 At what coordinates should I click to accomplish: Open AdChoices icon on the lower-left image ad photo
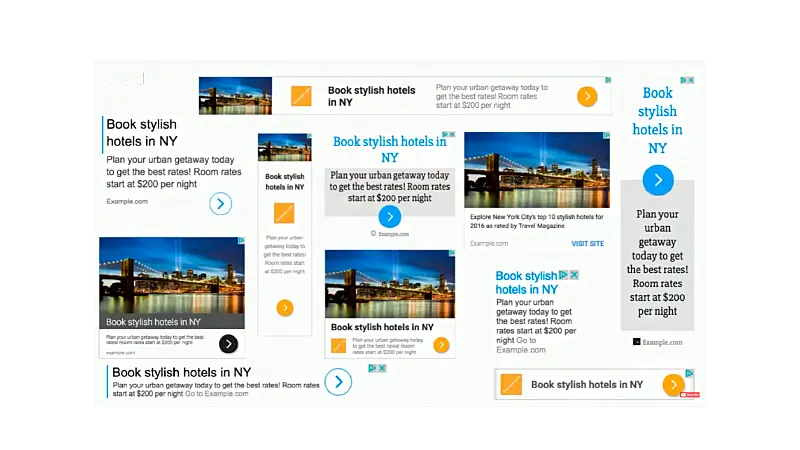click(x=241, y=240)
